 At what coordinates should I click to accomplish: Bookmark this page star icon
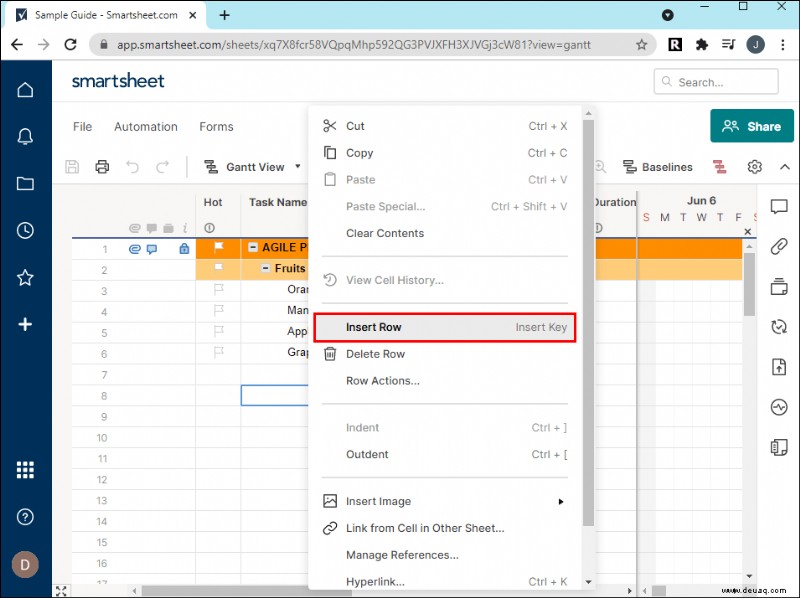641,45
